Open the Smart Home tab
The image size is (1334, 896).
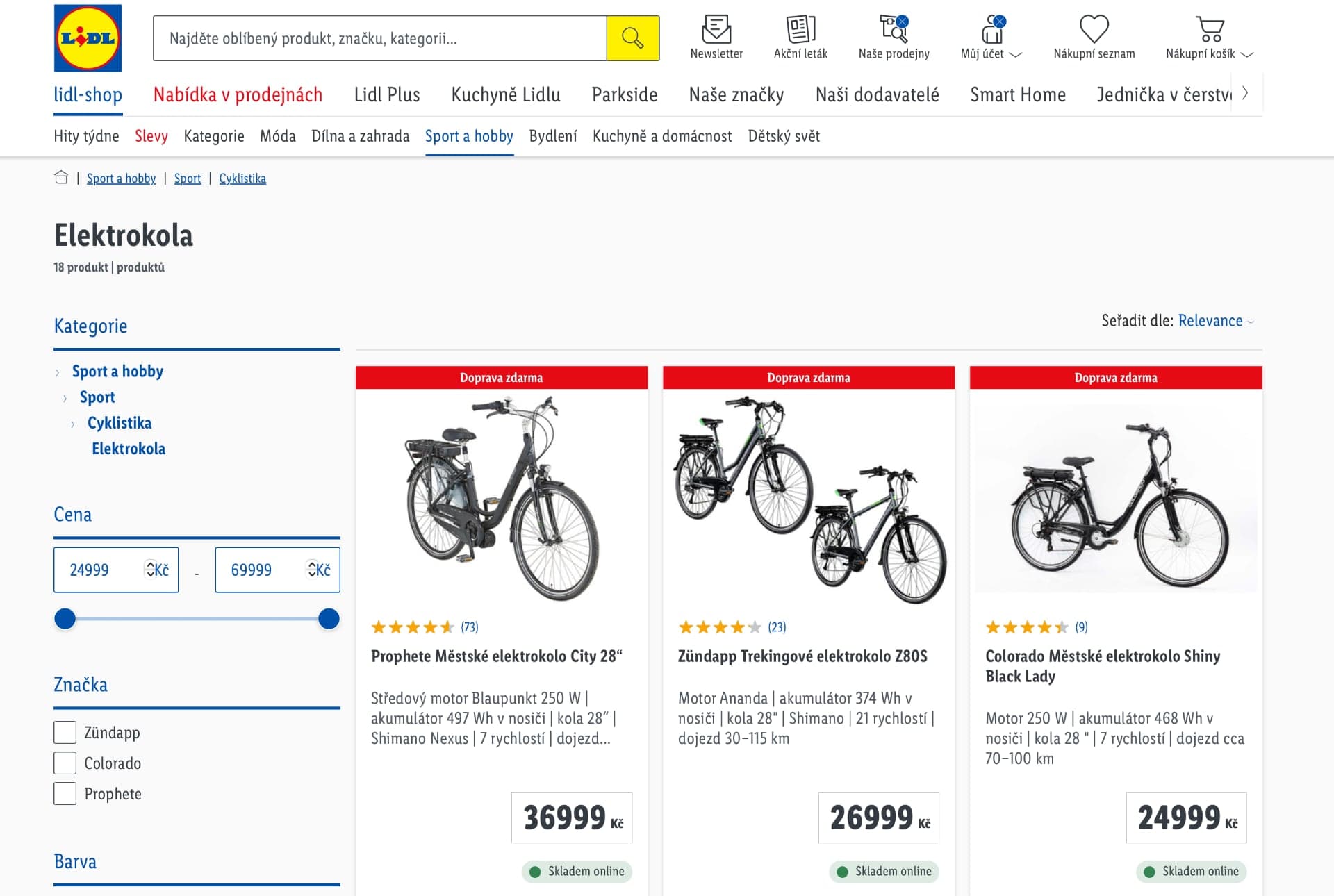pyautogui.click(x=1018, y=94)
